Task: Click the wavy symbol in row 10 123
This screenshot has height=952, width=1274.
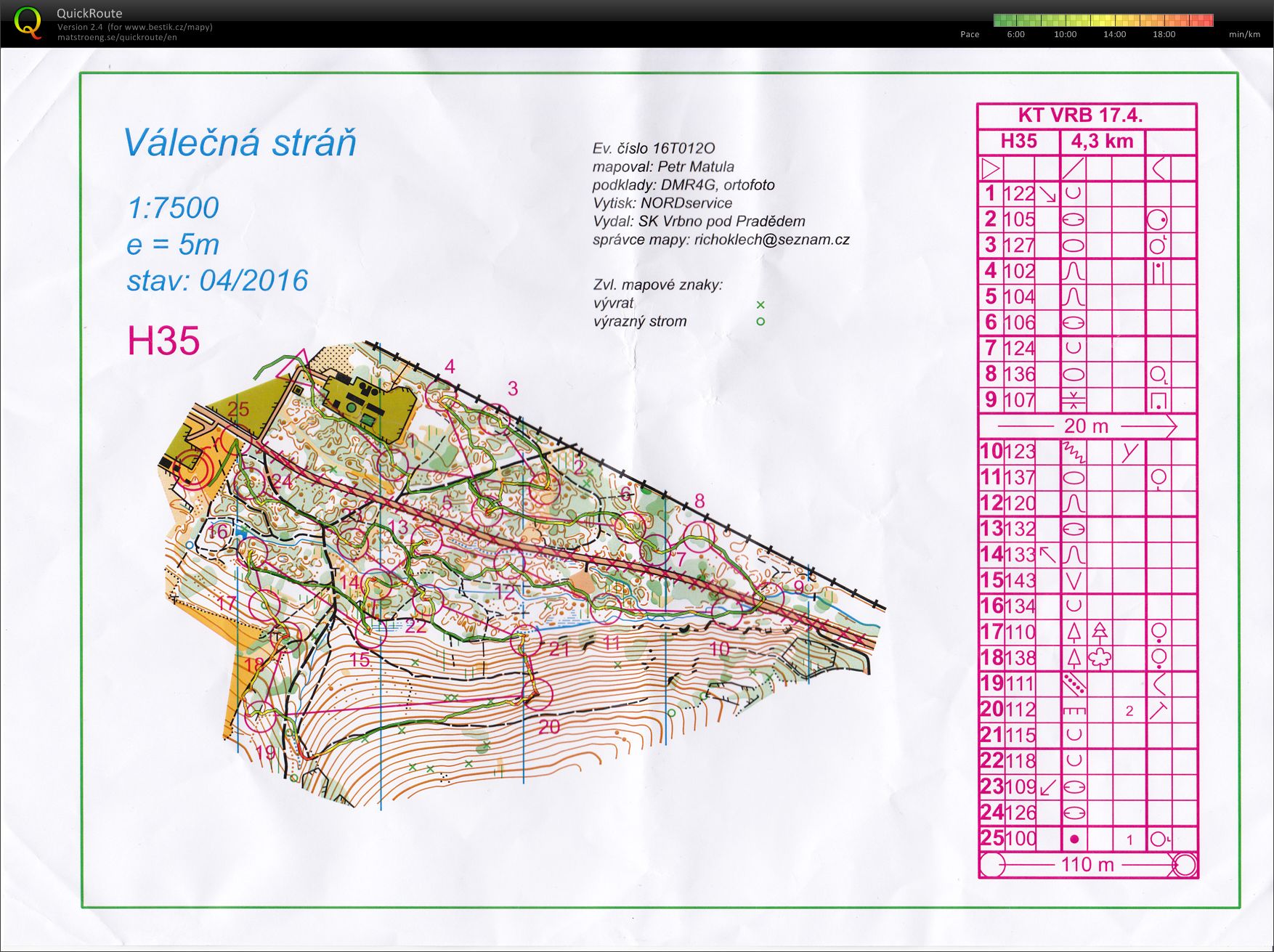Action: pos(1073,452)
